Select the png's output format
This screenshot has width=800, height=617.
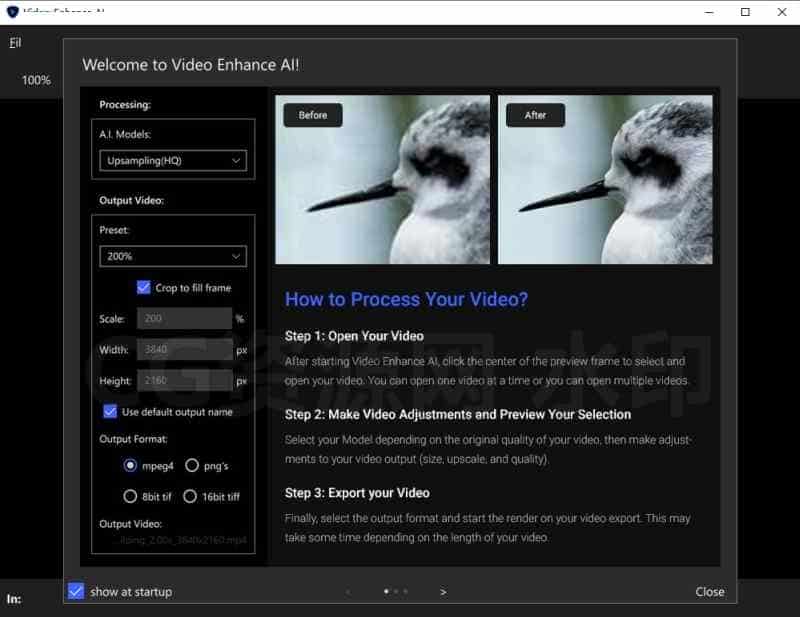[192, 465]
